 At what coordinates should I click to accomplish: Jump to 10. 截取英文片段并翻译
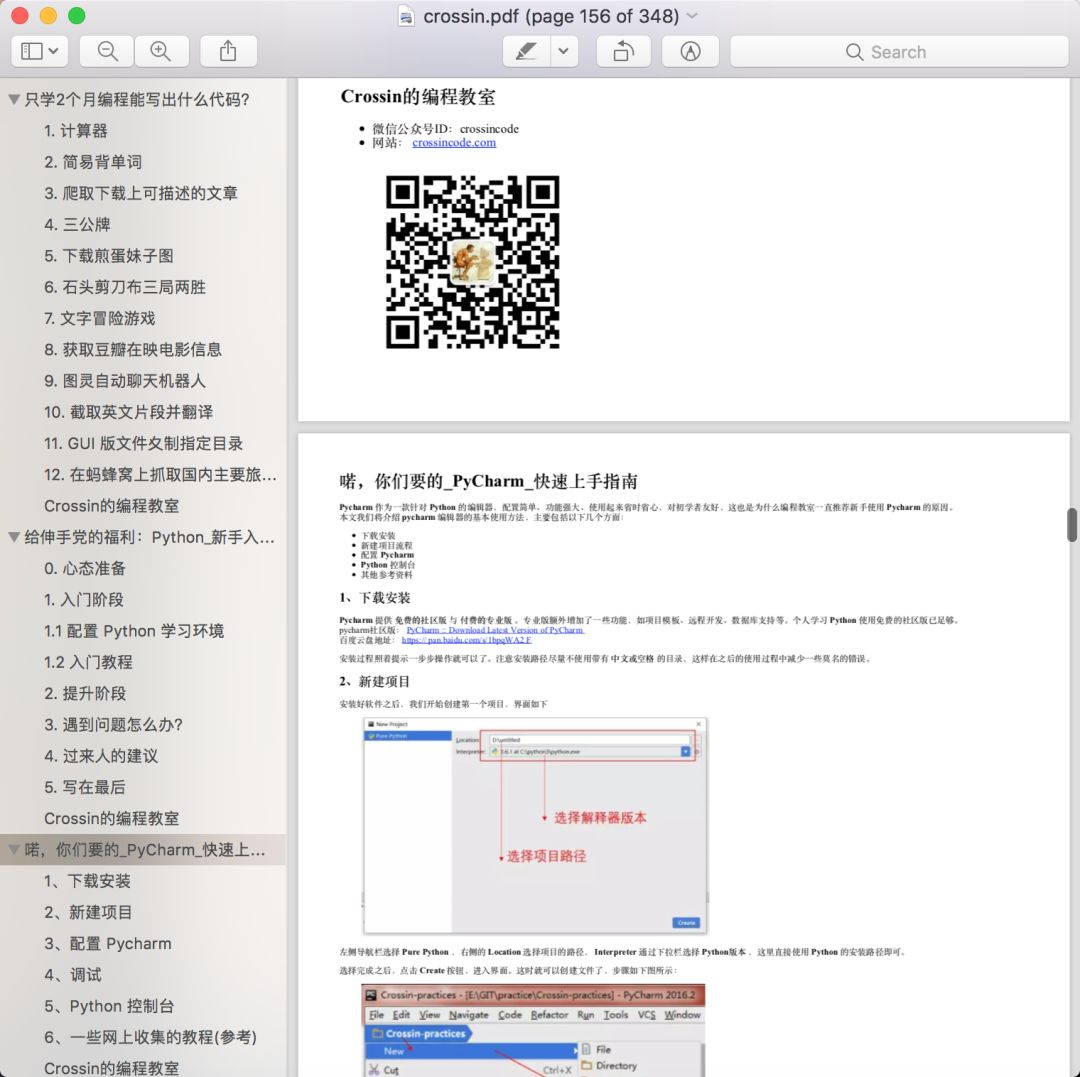pos(129,412)
